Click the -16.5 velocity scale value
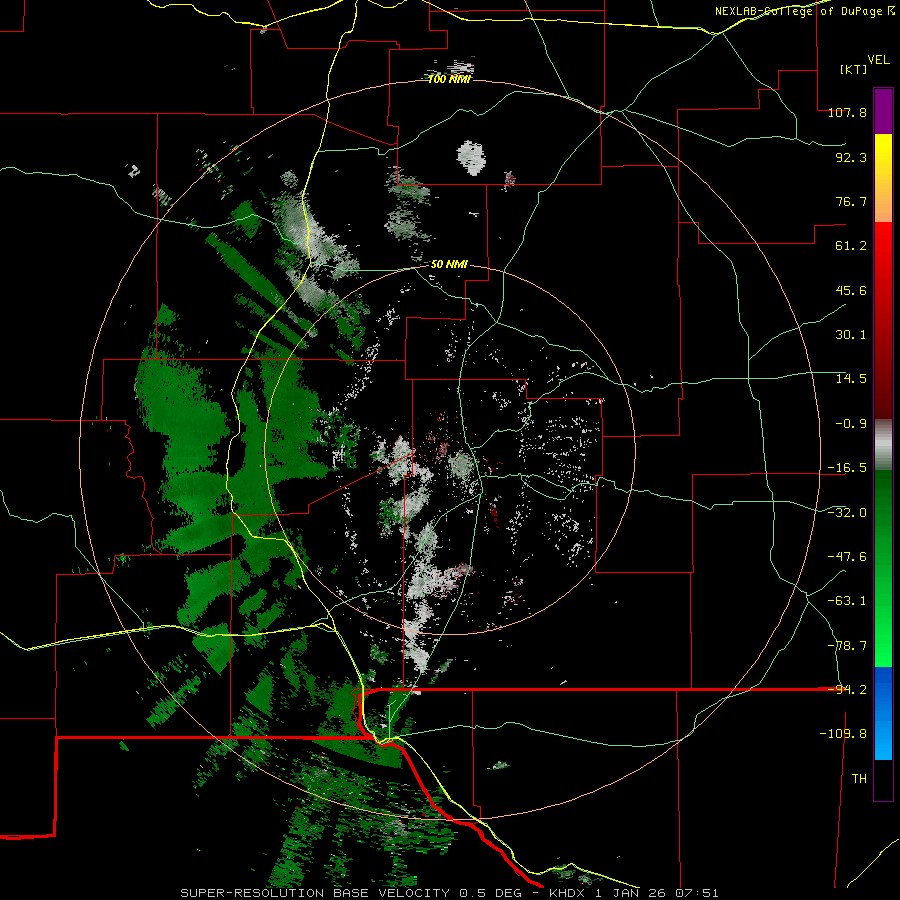Viewport: 900px width, 900px height. point(847,468)
